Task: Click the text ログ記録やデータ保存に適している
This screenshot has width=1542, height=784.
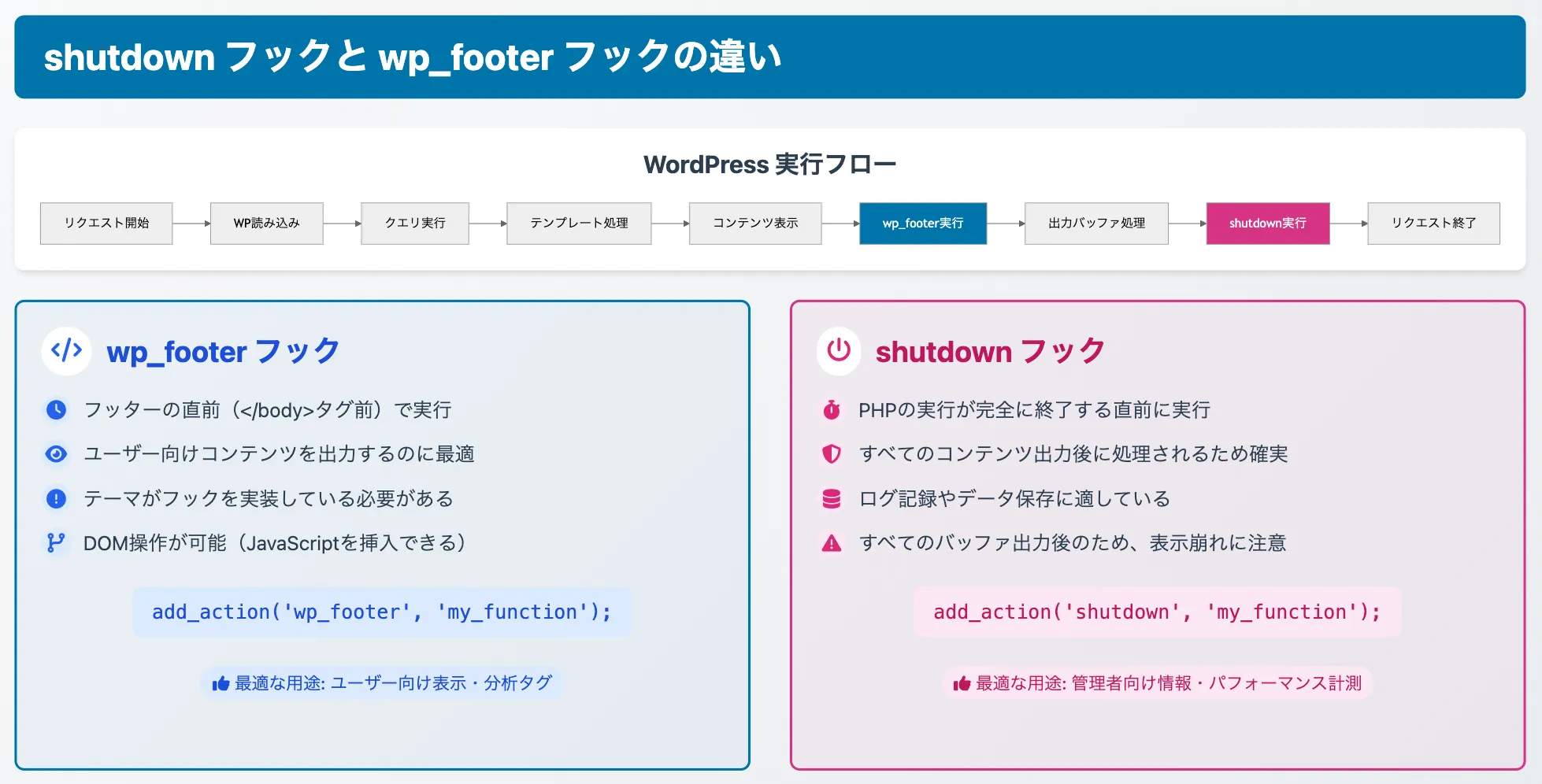Action: [x=1014, y=499]
